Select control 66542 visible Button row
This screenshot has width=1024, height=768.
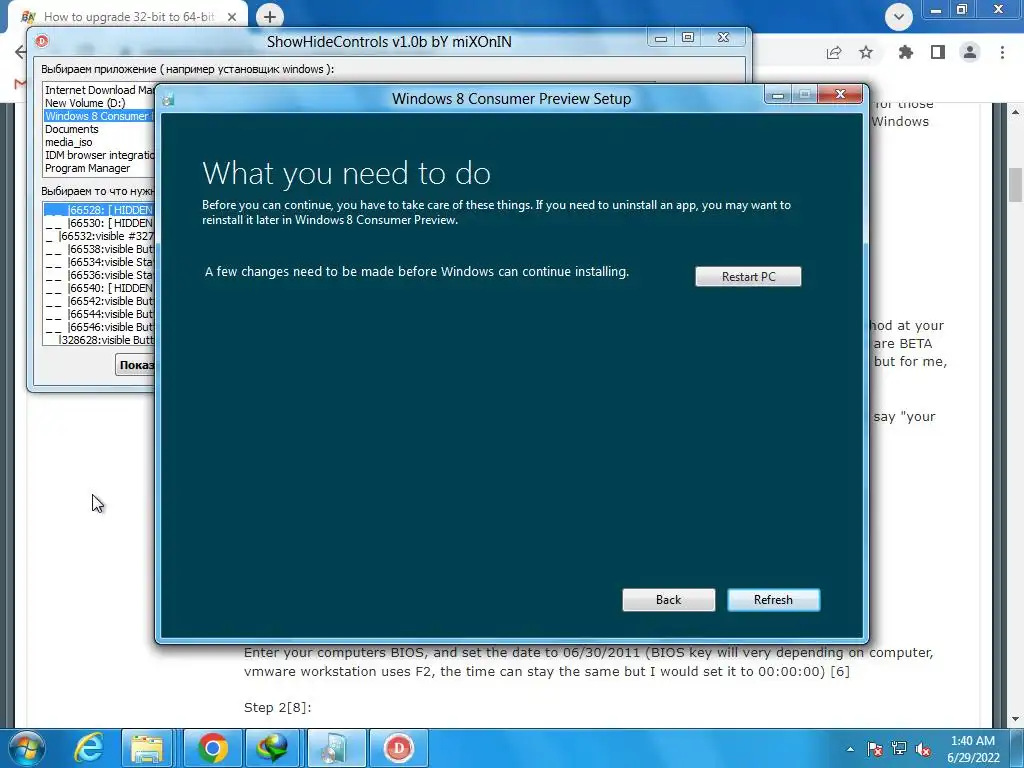coord(99,301)
